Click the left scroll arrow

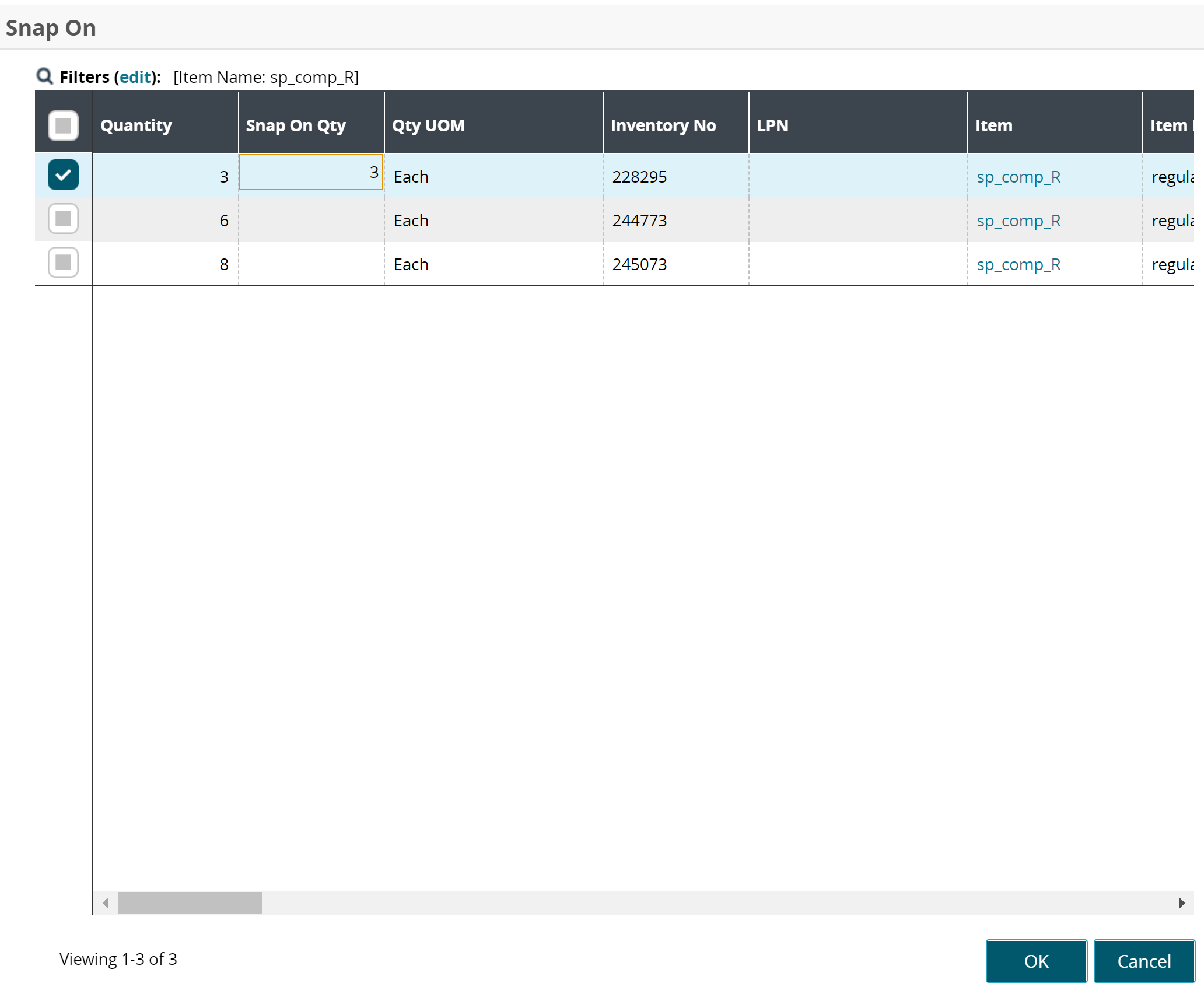(x=106, y=902)
